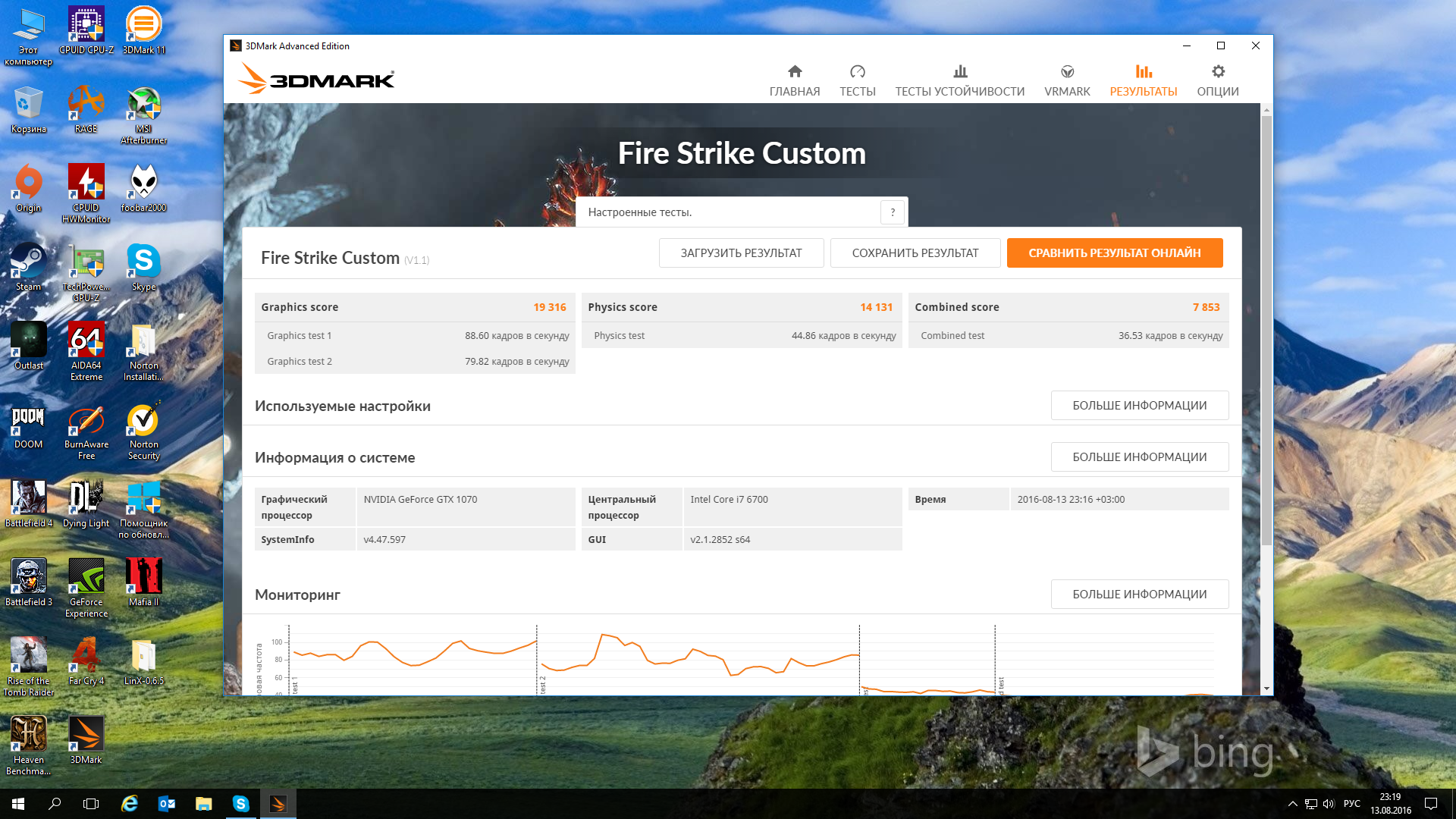Switch to the Результаты tab

tap(1143, 80)
